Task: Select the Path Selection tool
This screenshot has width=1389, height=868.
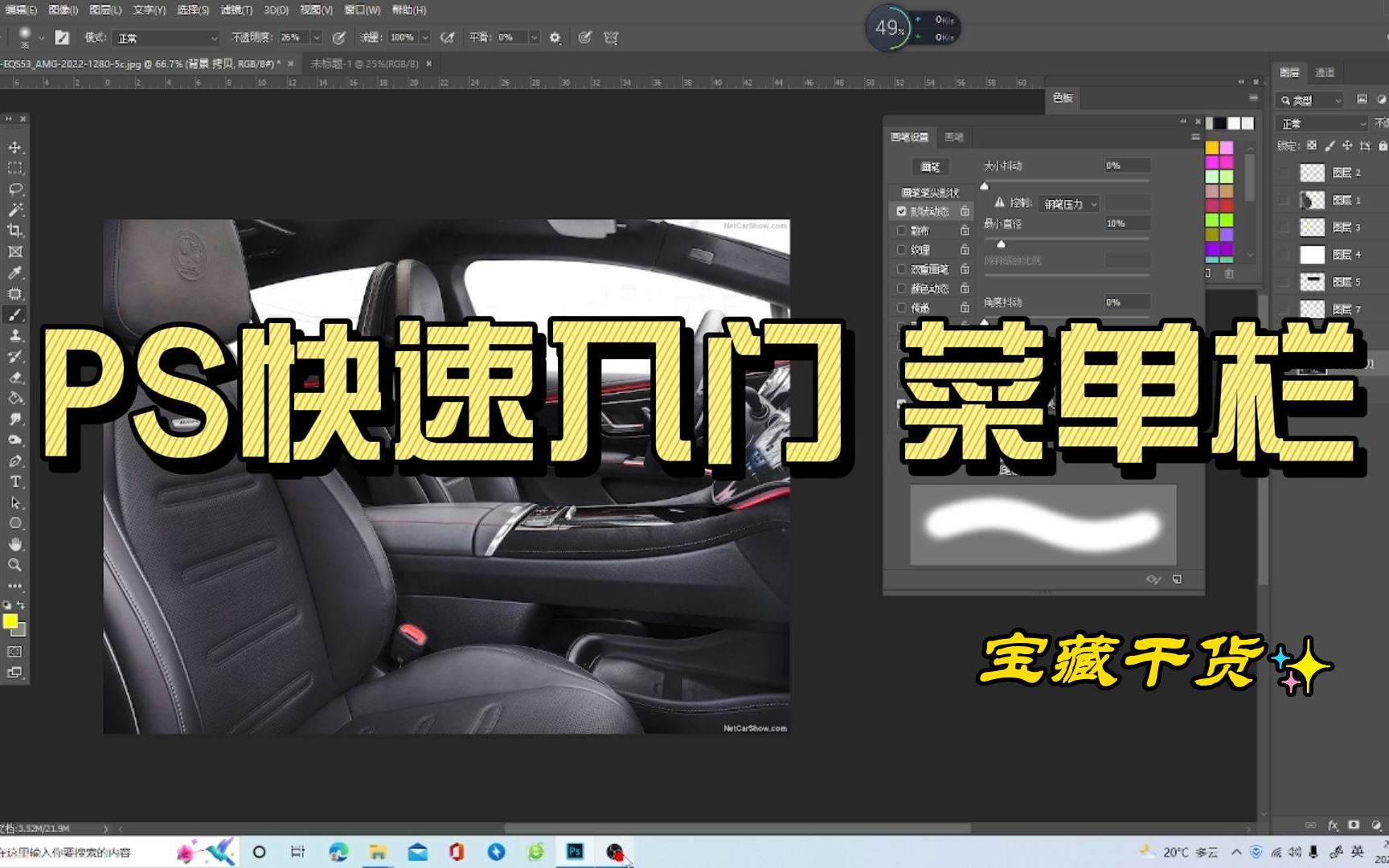Action: point(15,502)
